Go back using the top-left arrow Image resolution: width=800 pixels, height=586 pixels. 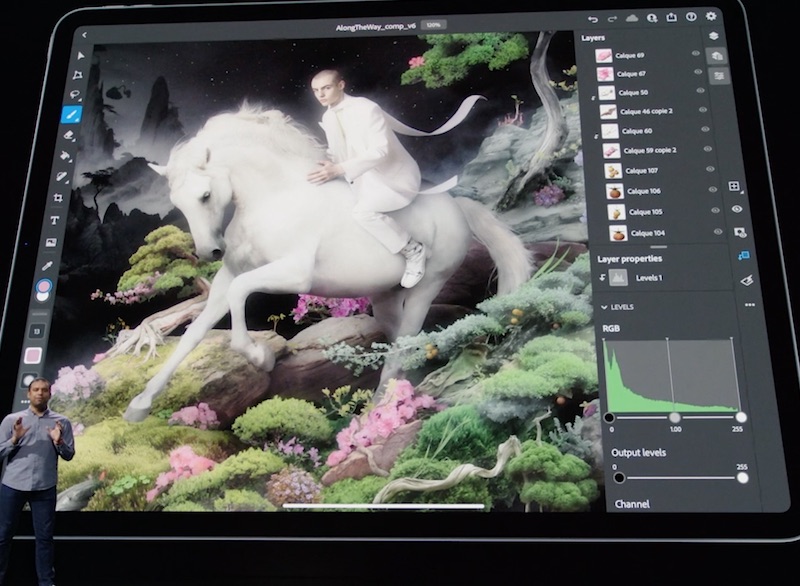(x=85, y=35)
